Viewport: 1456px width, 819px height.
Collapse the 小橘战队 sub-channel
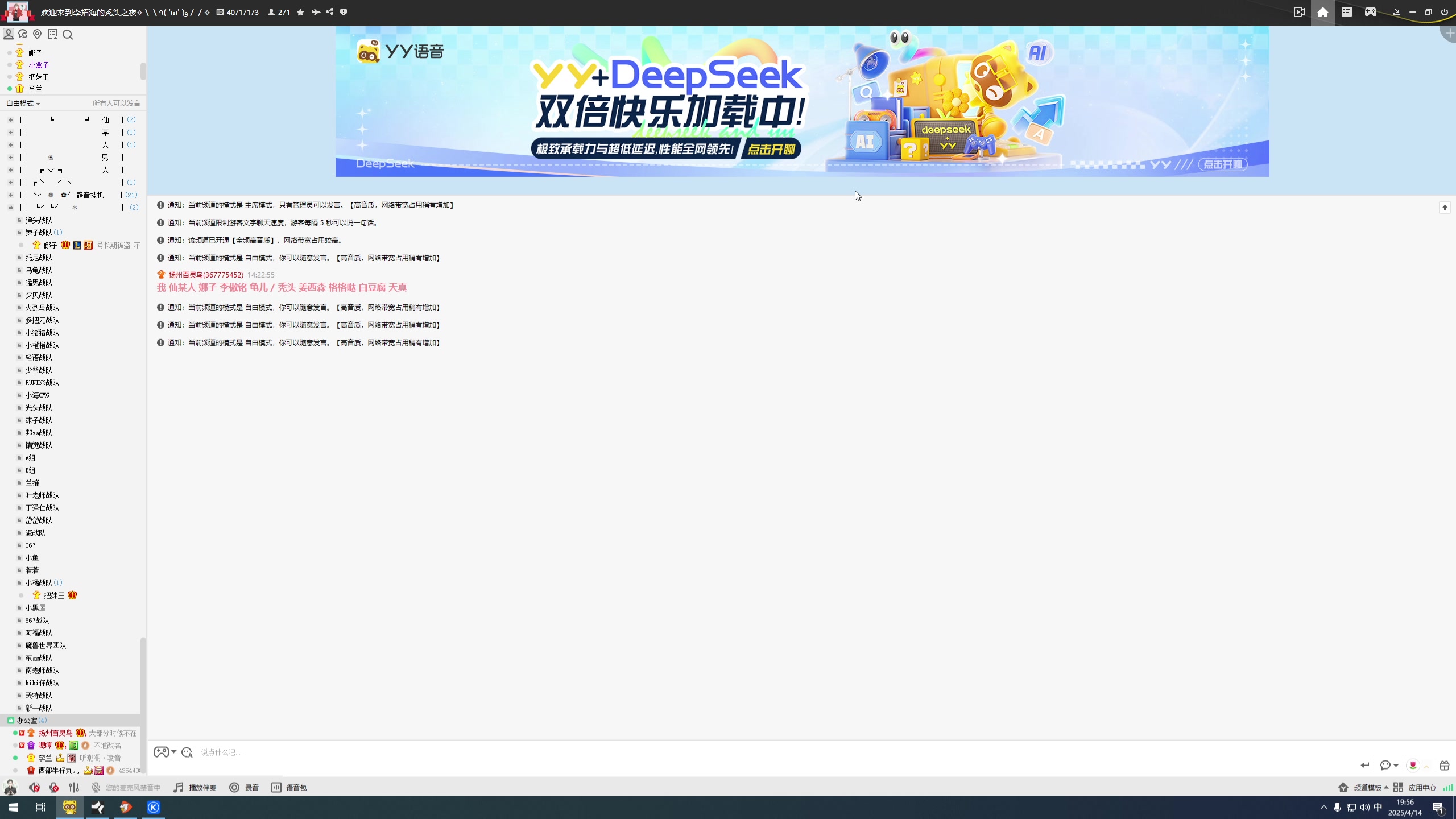[x=19, y=583]
